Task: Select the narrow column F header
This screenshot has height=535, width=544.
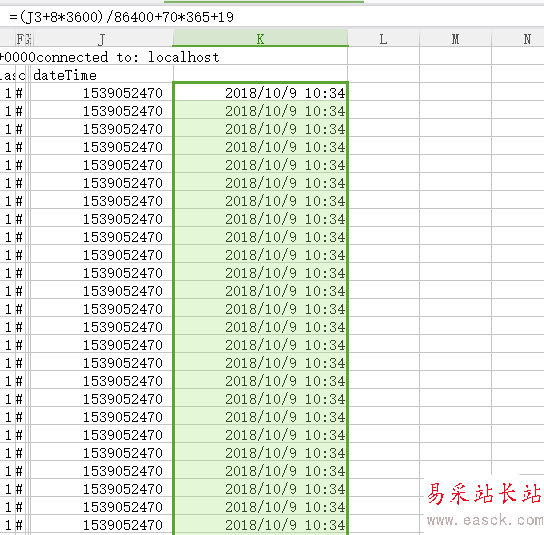Action: click(20, 39)
